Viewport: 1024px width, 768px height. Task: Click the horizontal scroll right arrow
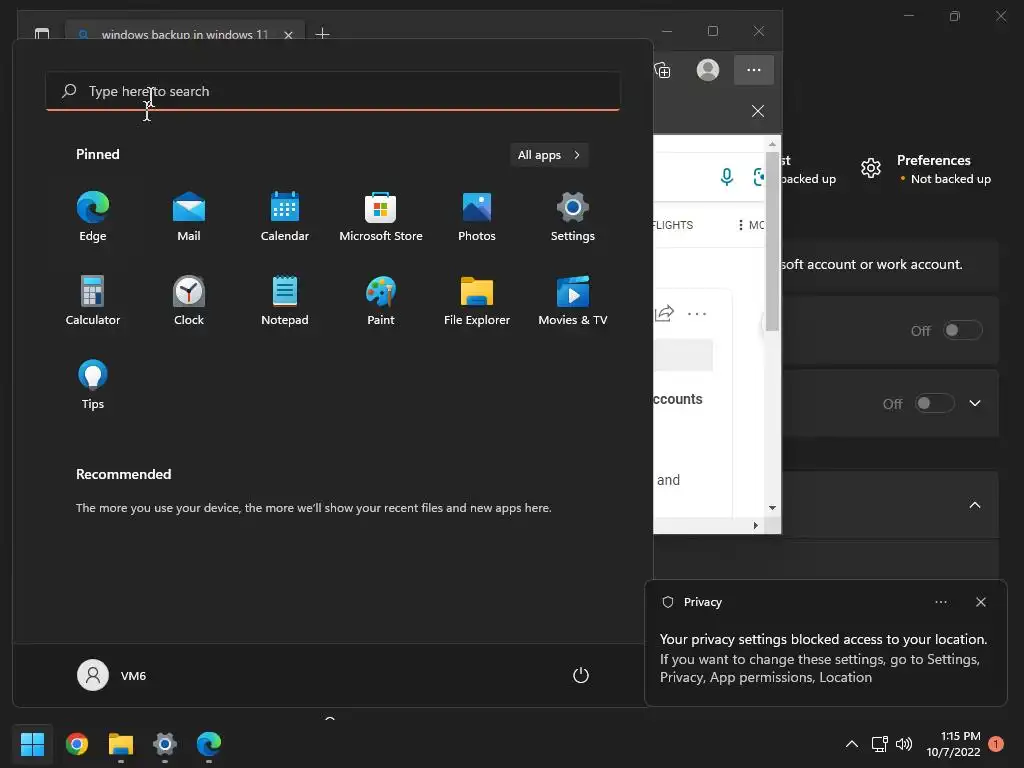click(x=756, y=525)
